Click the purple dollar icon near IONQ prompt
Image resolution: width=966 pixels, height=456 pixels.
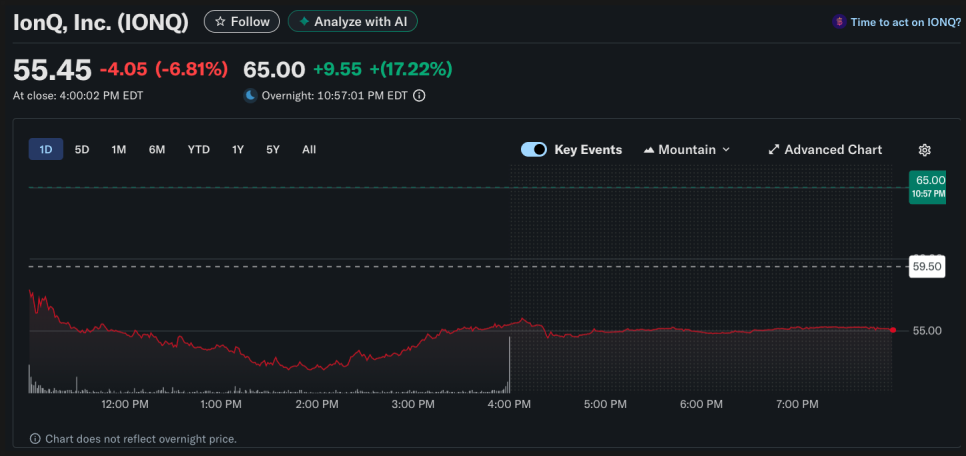coord(839,21)
